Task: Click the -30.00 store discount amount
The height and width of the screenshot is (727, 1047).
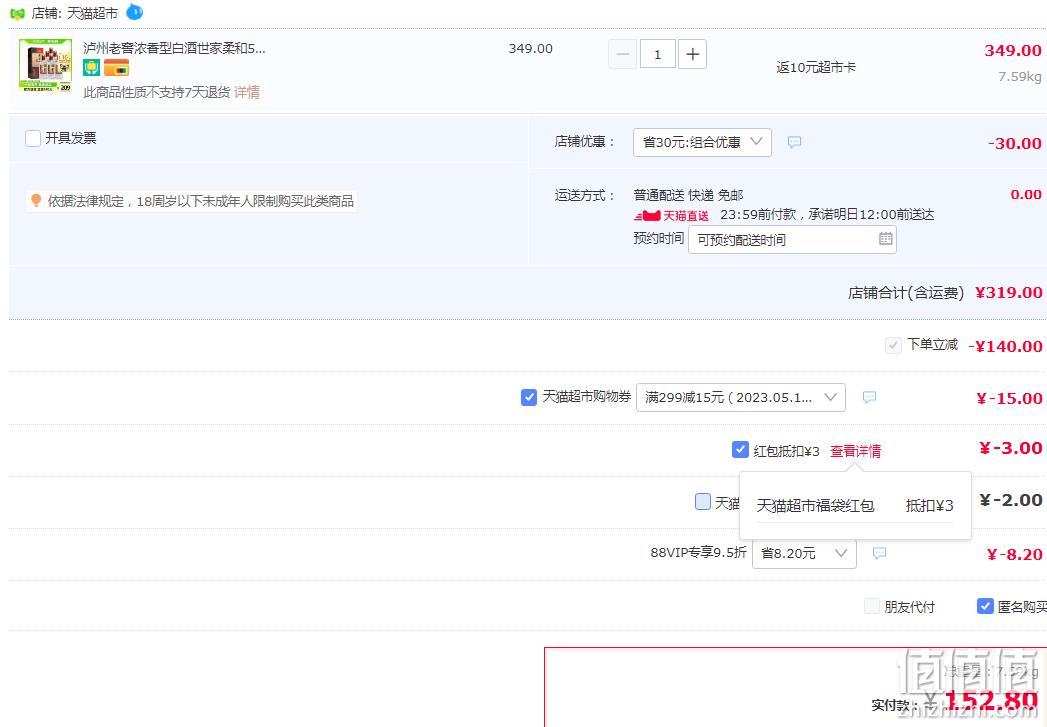Action: tap(1015, 144)
